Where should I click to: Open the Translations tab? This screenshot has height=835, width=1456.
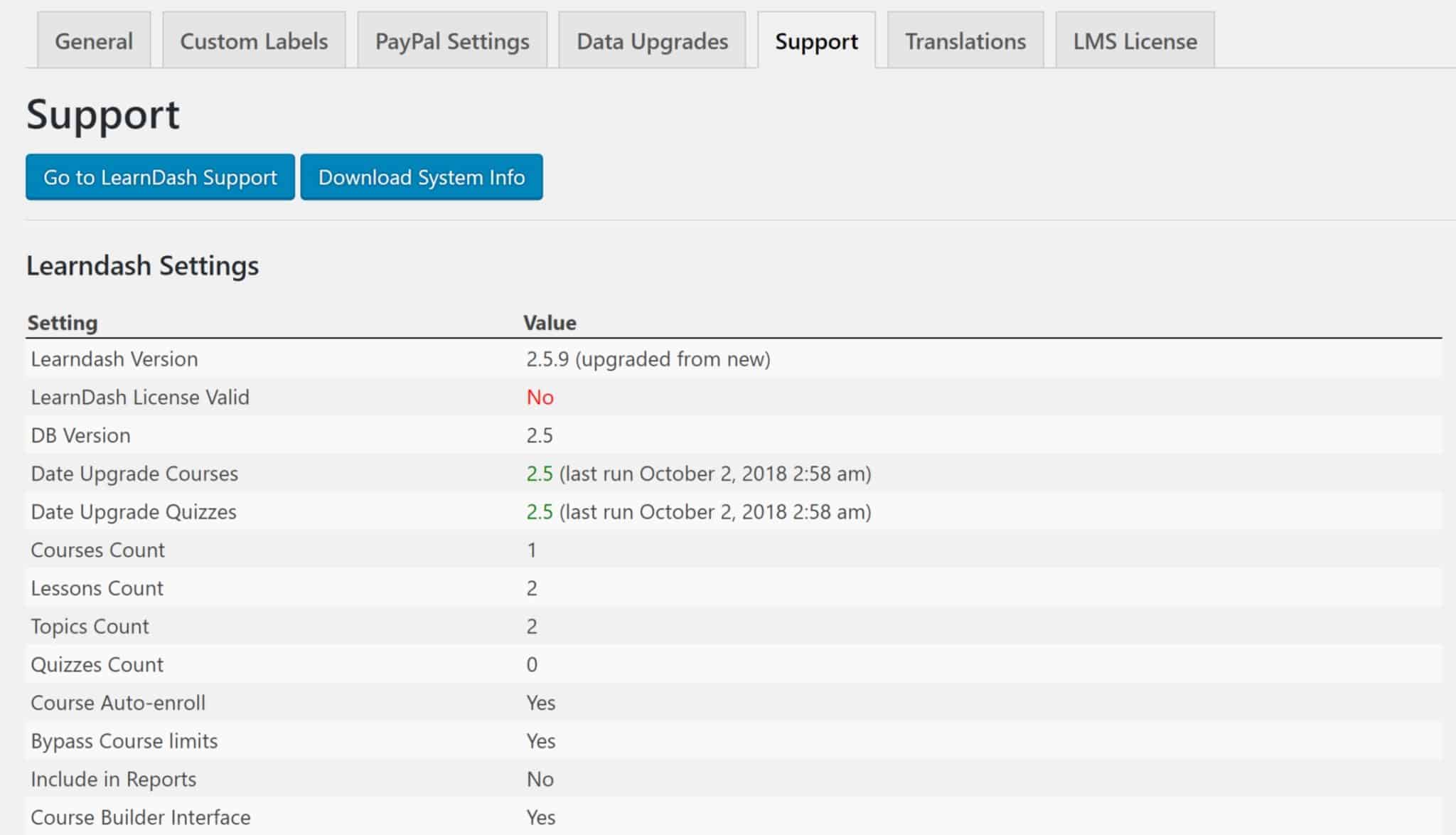click(965, 41)
